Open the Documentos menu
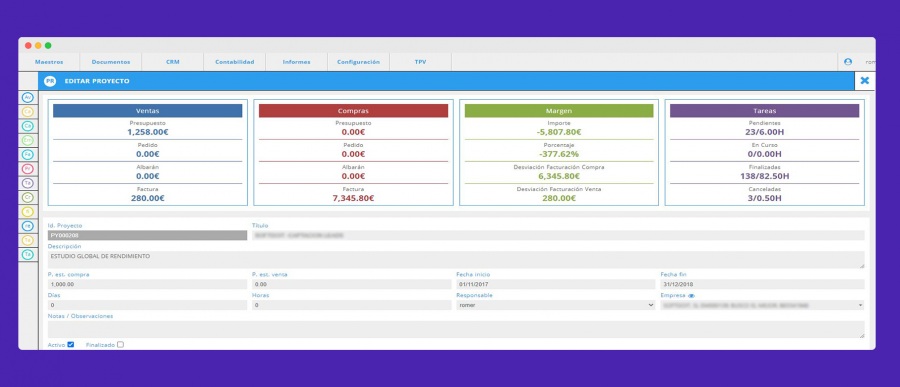The width and height of the screenshot is (900, 387). (x=111, y=62)
